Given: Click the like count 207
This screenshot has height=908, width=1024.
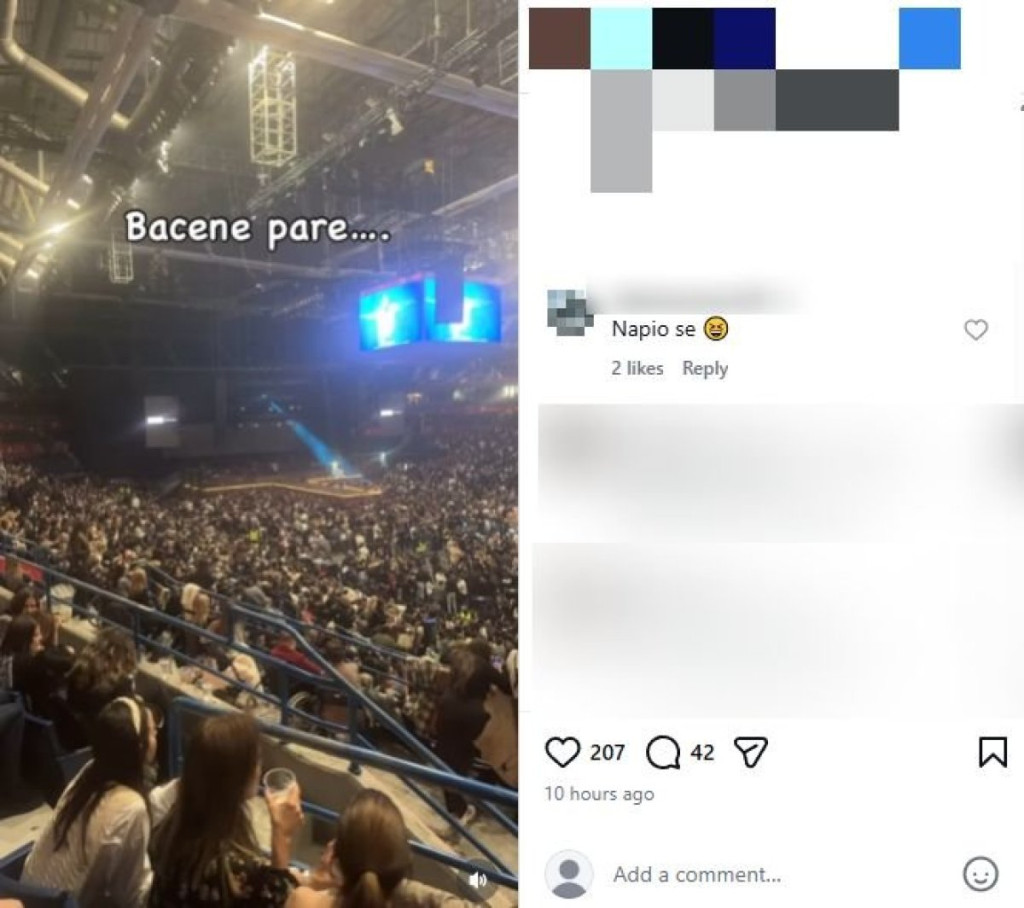Looking at the screenshot, I should point(607,753).
